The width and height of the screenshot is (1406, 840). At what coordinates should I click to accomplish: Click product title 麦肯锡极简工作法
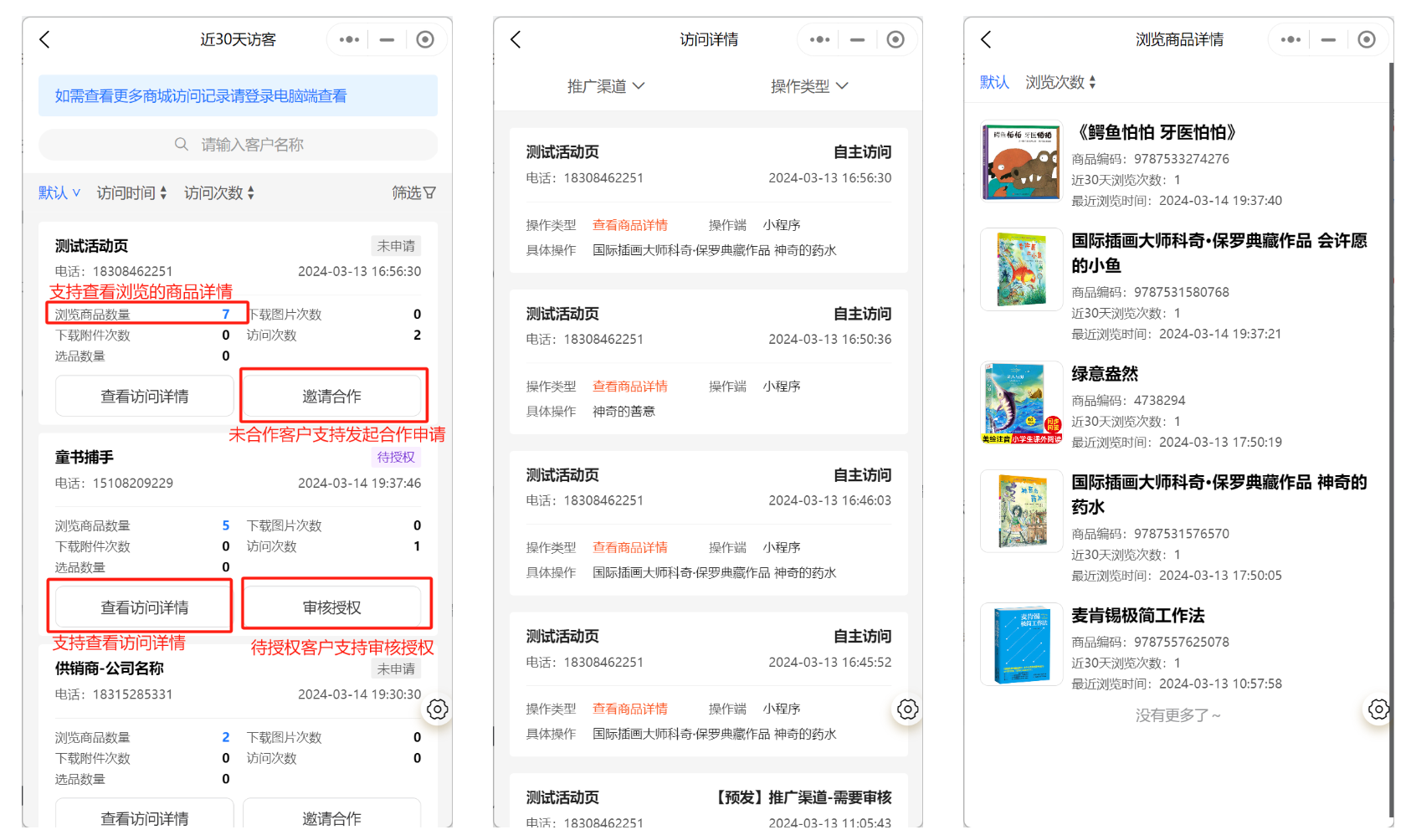[1138, 616]
